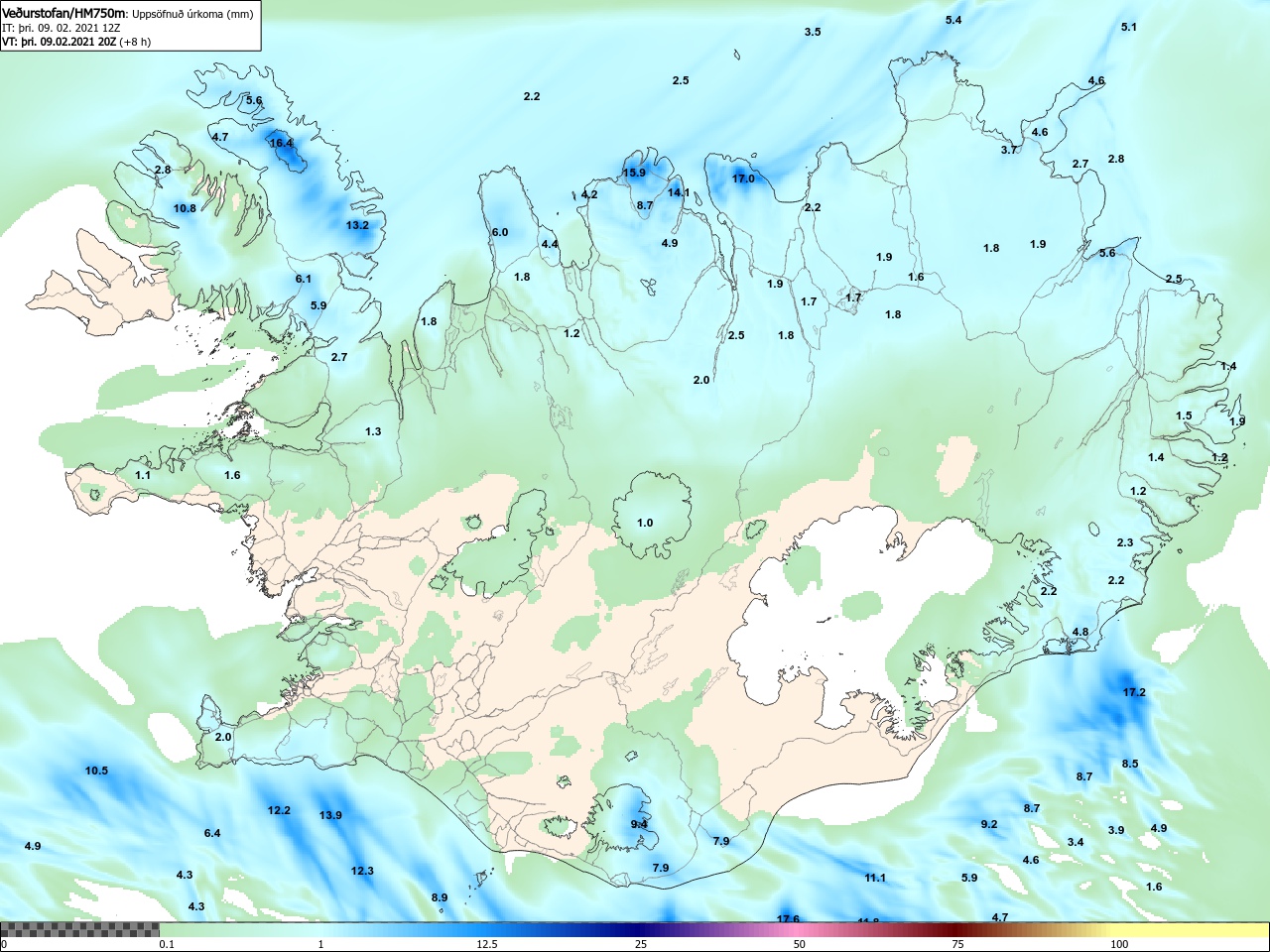Click the 2.3 value in the east
1270x952 pixels.
[x=1124, y=542]
